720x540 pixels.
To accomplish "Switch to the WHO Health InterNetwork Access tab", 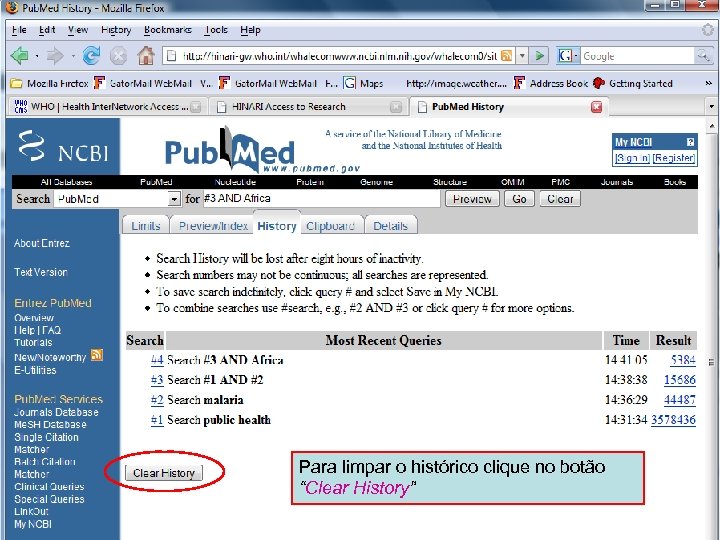I will pos(106,107).
